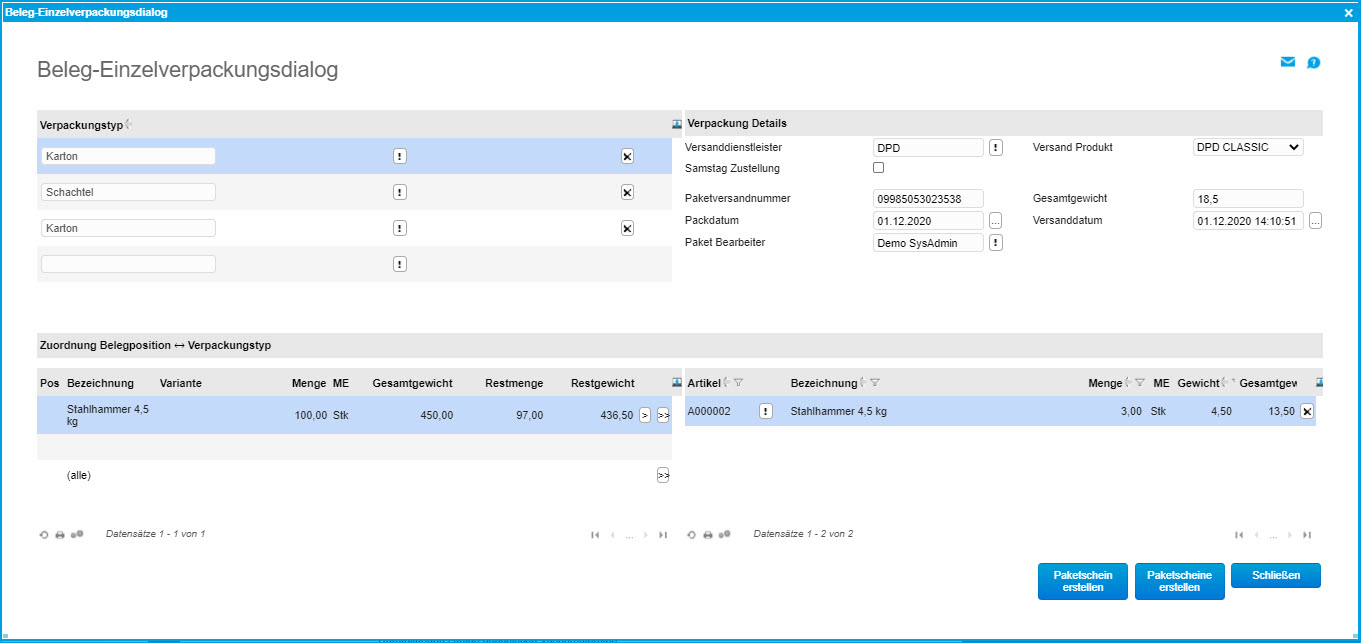Delete the Schachtel packaging row

tap(627, 192)
